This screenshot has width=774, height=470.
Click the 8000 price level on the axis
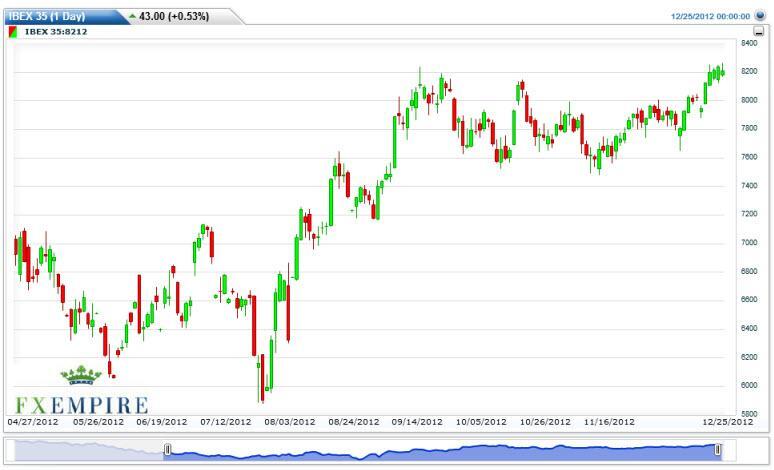pos(749,100)
